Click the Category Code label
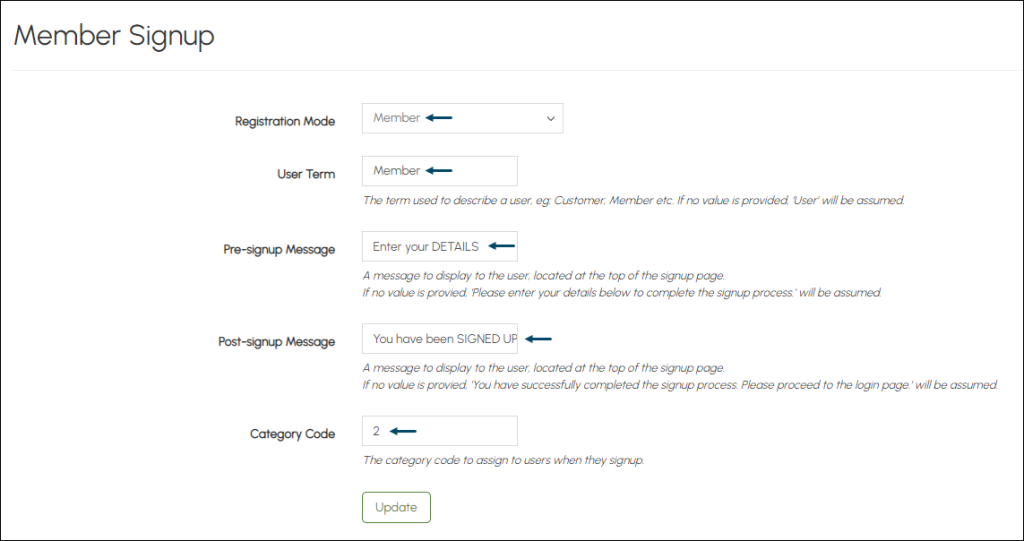This screenshot has width=1024, height=541. (293, 434)
